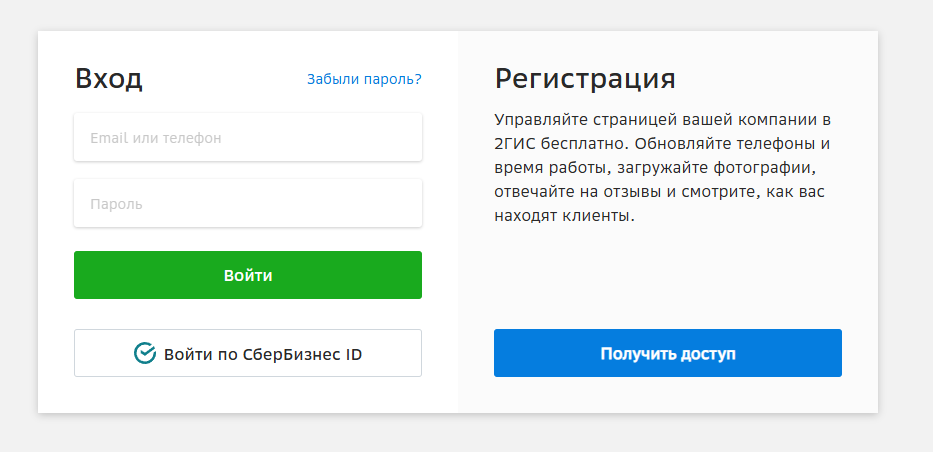Image resolution: width=933 pixels, height=452 pixels.
Task: Submit login with green 'Войти' button
Action: click(248, 275)
